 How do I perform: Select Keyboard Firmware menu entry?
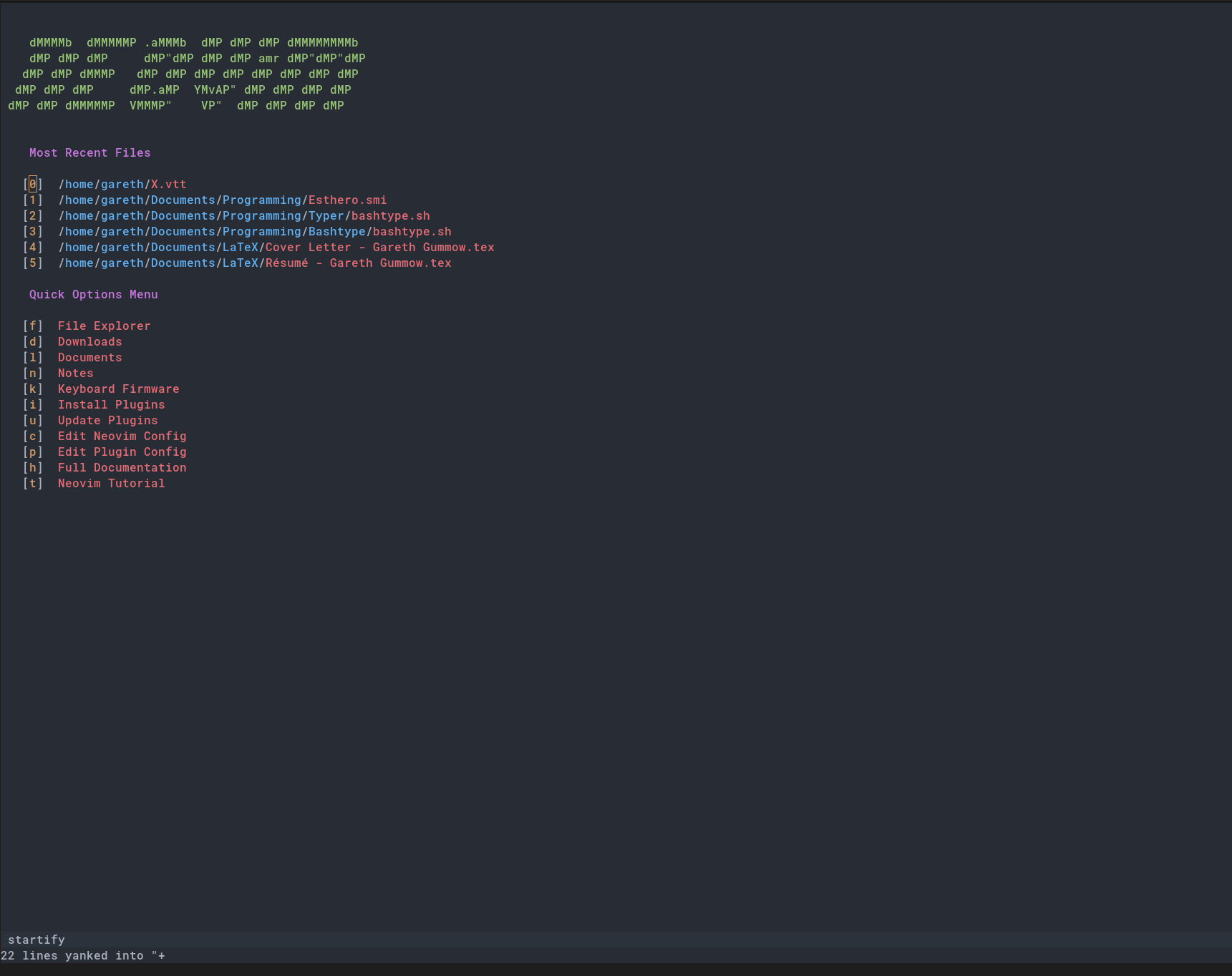click(119, 389)
